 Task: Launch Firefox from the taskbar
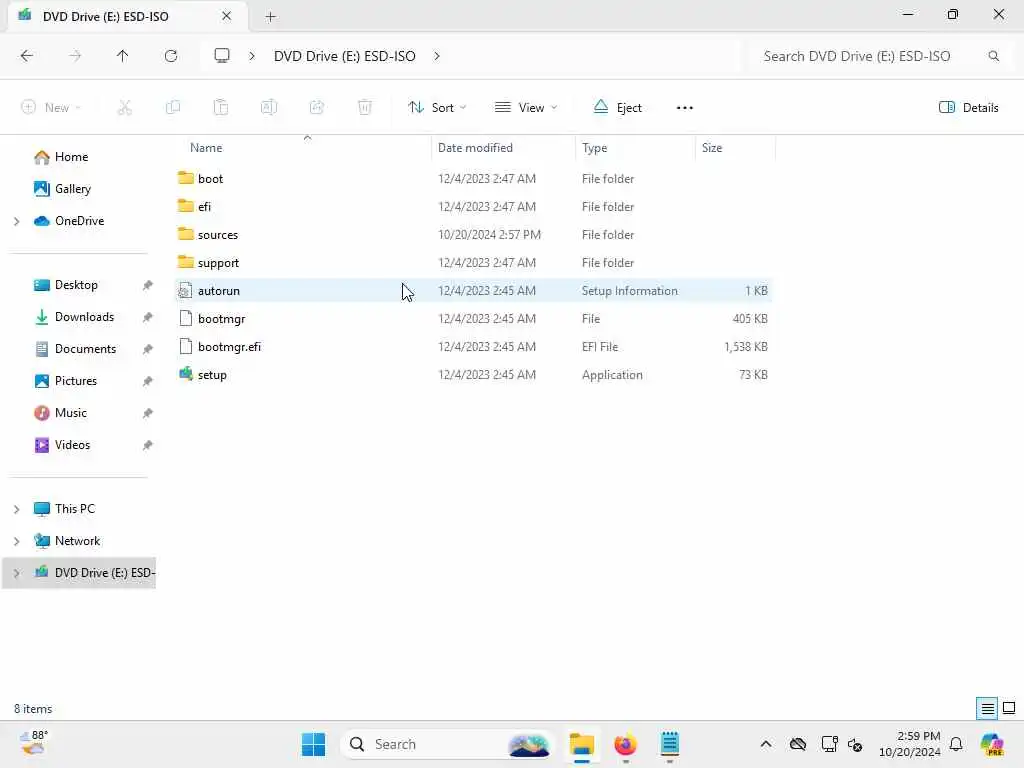(x=625, y=744)
